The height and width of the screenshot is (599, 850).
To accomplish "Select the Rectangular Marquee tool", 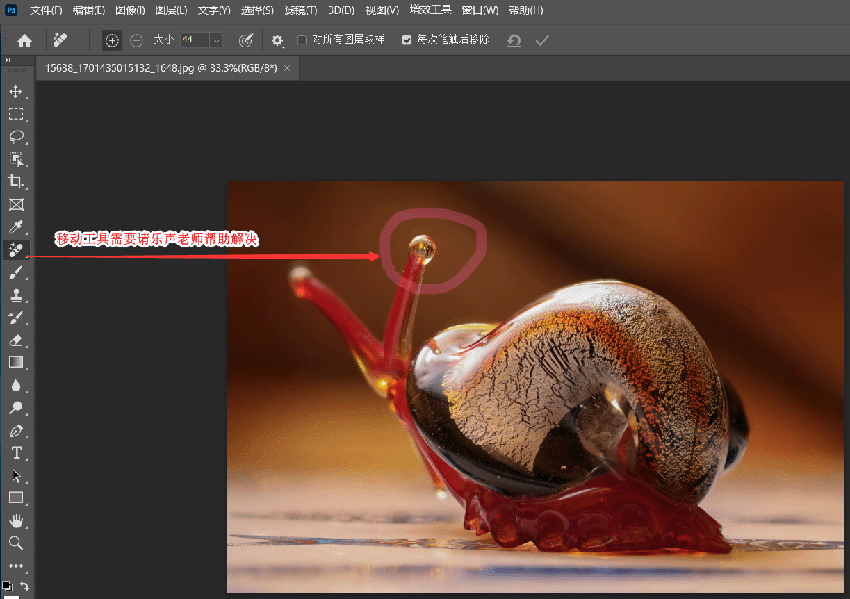I will 16,114.
